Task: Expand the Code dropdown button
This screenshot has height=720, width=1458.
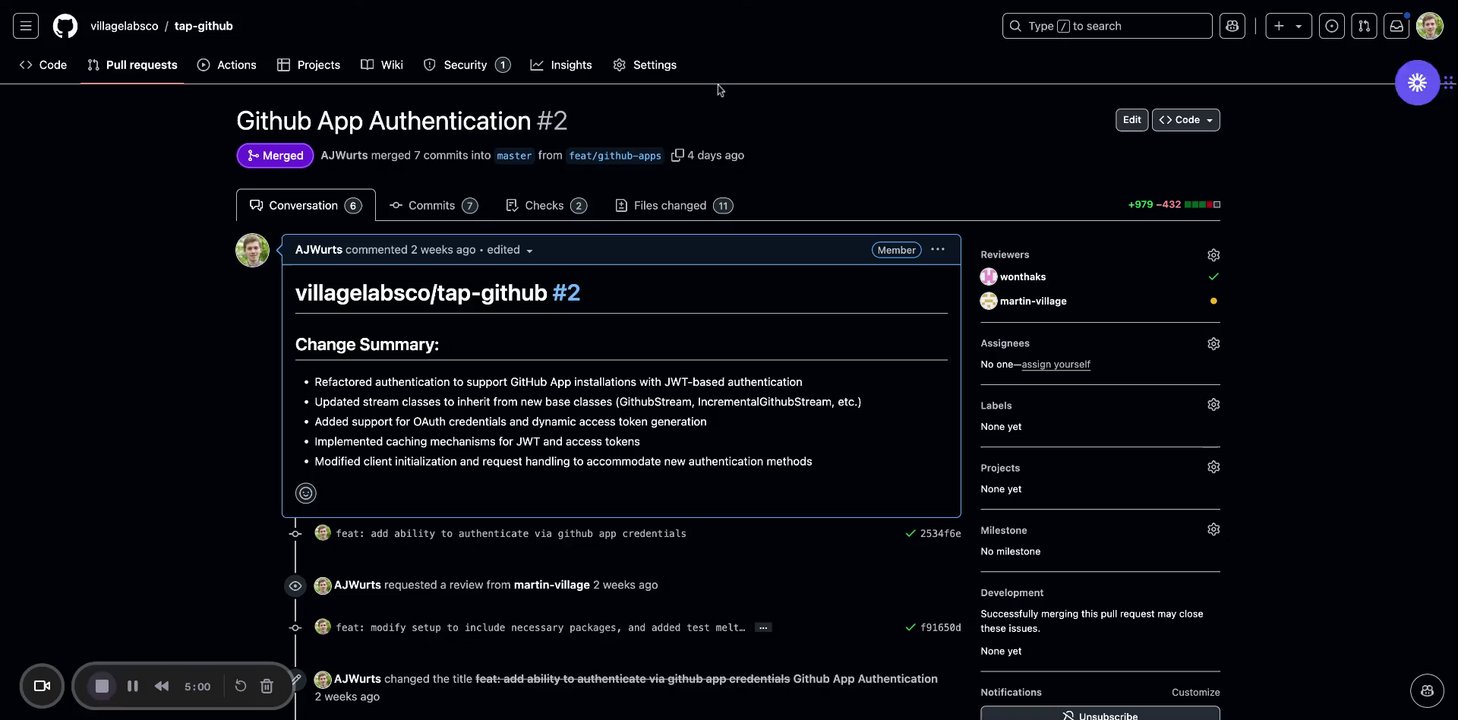Action: [1186, 120]
